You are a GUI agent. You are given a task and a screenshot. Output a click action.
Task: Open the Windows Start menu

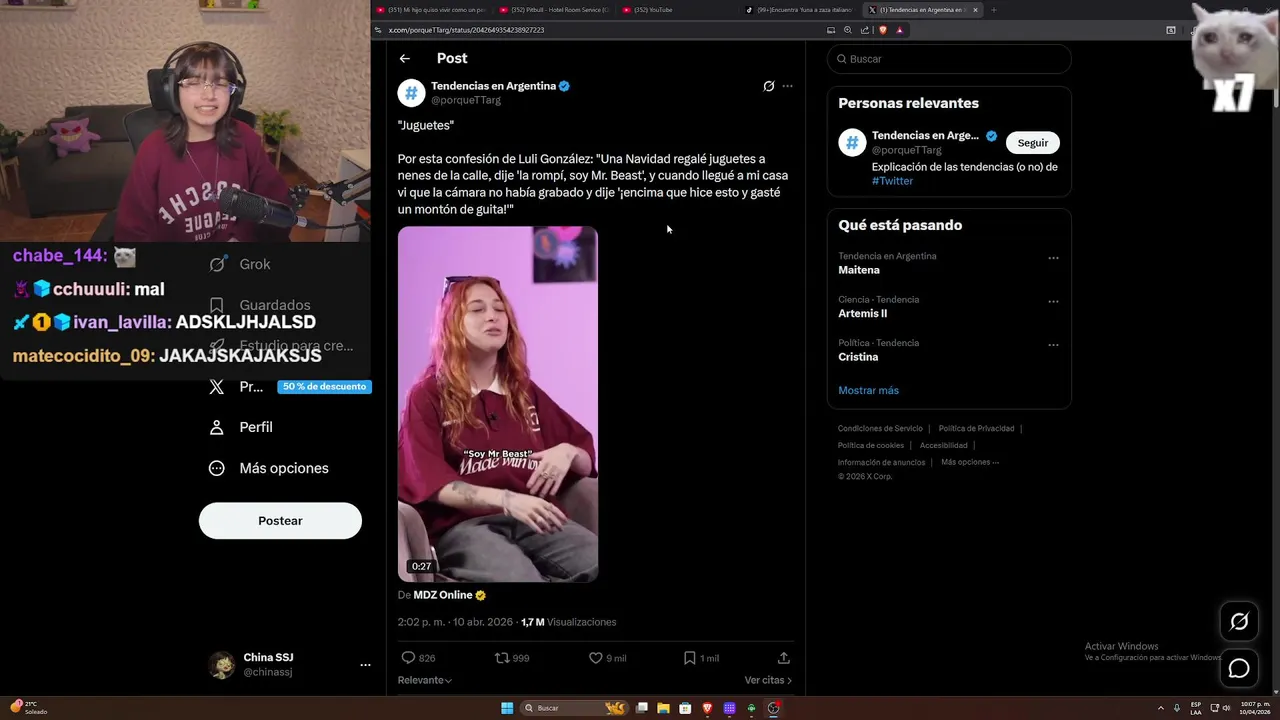[x=507, y=708]
